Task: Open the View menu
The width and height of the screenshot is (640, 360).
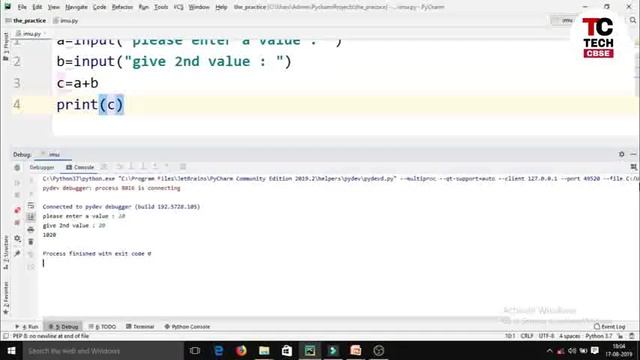Action: (x=53, y=7)
